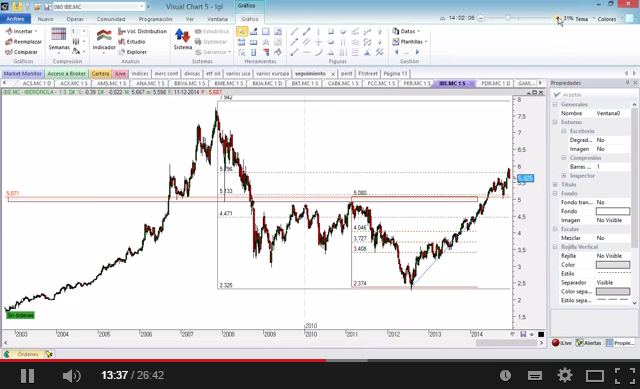
Task: Pause the video playback
Action: point(27,375)
